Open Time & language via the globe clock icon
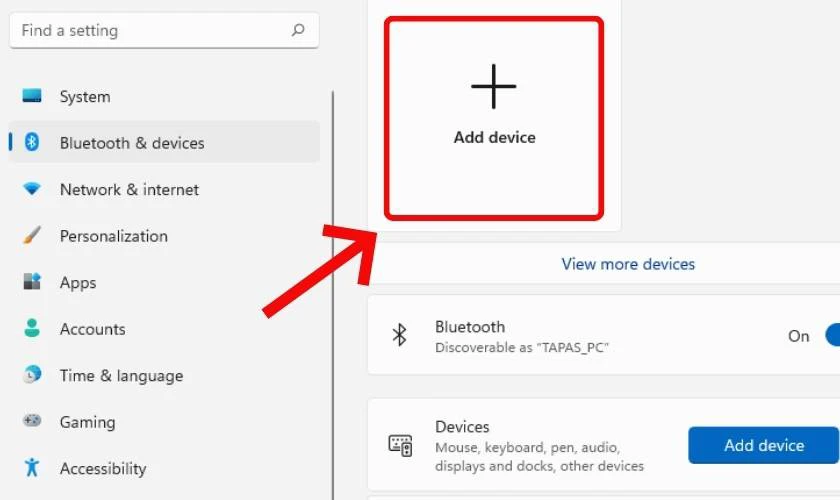The height and width of the screenshot is (500, 840). pyautogui.click(x=32, y=376)
